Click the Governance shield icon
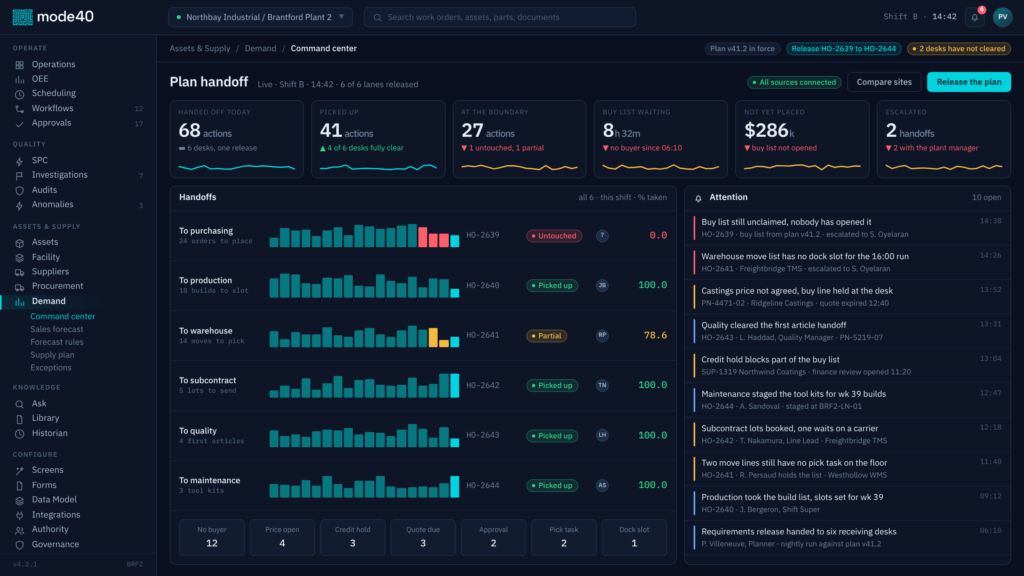 coord(20,545)
